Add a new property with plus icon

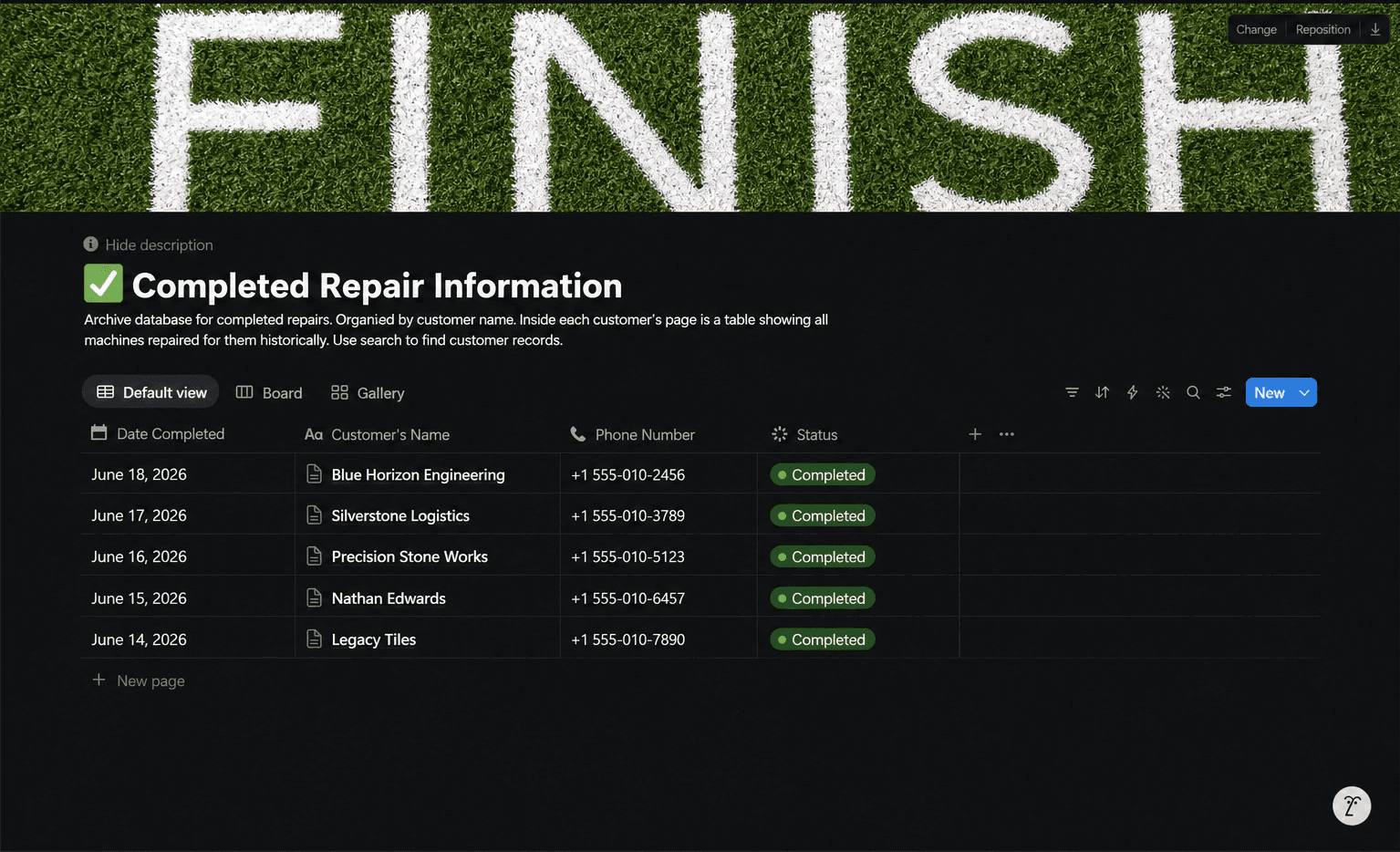point(975,434)
